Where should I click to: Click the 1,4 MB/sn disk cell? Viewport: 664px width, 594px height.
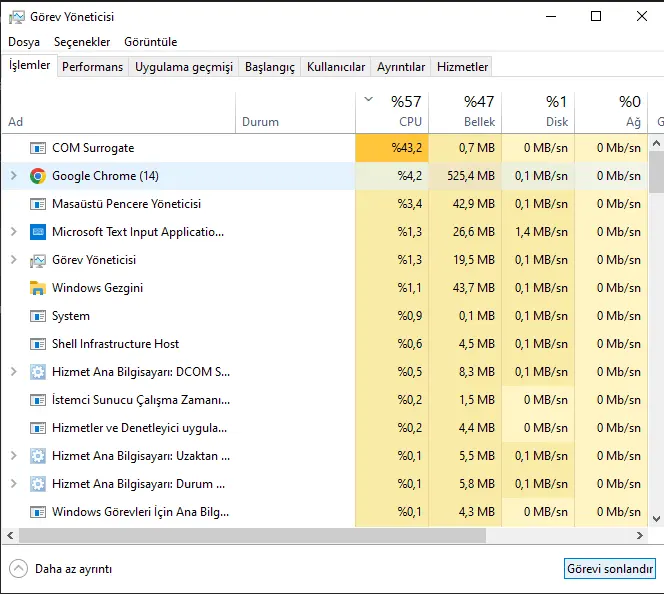pyautogui.click(x=538, y=232)
